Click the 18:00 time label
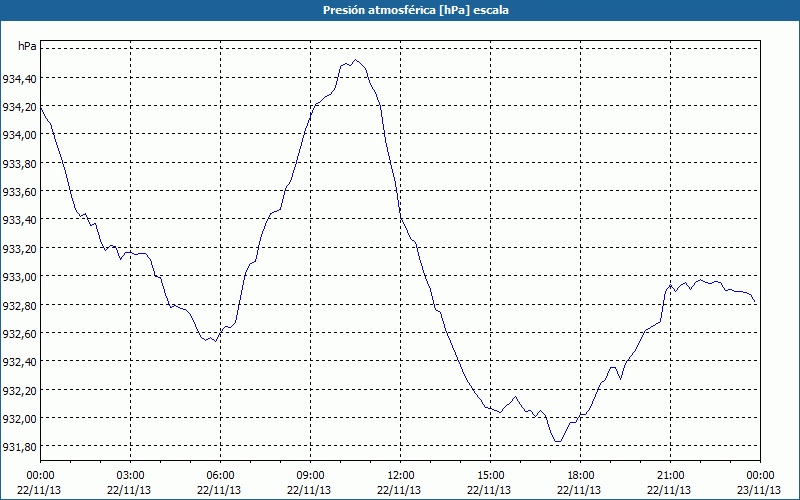The height and width of the screenshot is (500, 800). (580, 476)
